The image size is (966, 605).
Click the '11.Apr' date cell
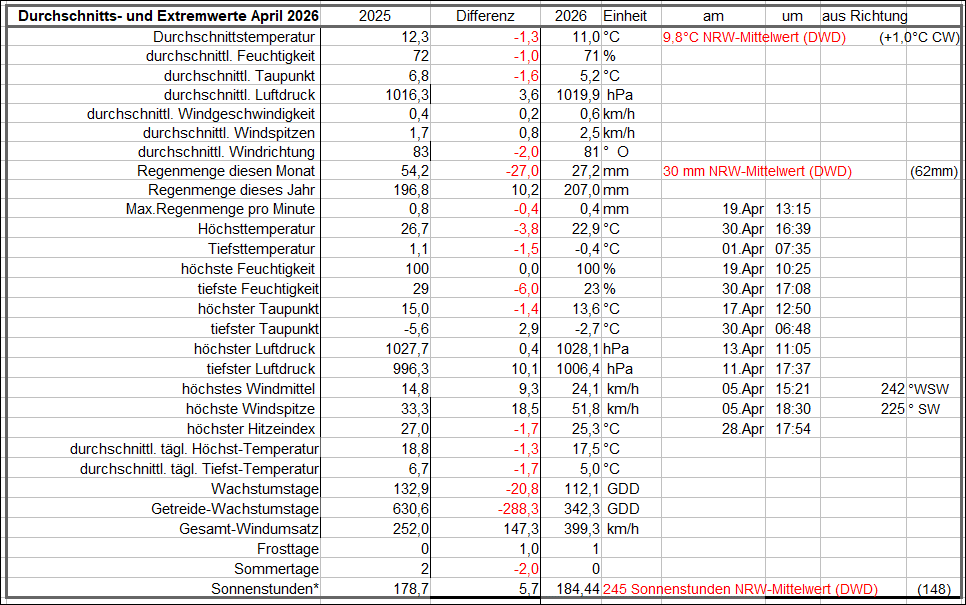tap(742, 369)
